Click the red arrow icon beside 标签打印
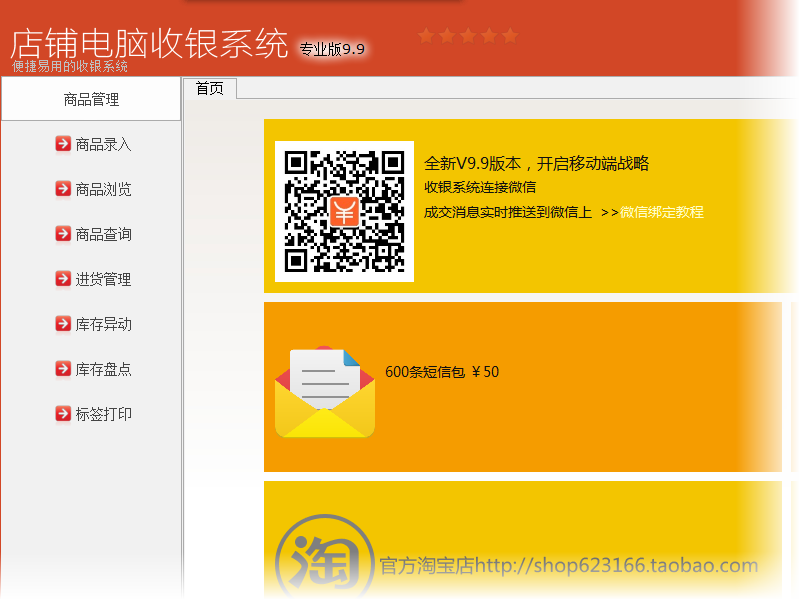Viewport: 800px width, 600px height. [63, 413]
